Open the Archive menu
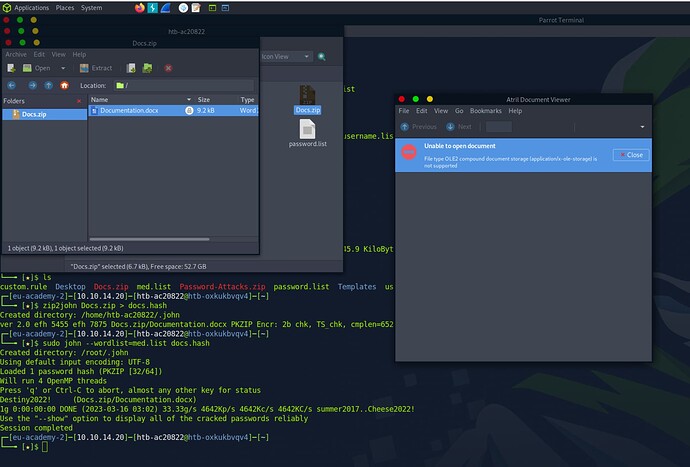The width and height of the screenshot is (690, 467). click(x=15, y=54)
